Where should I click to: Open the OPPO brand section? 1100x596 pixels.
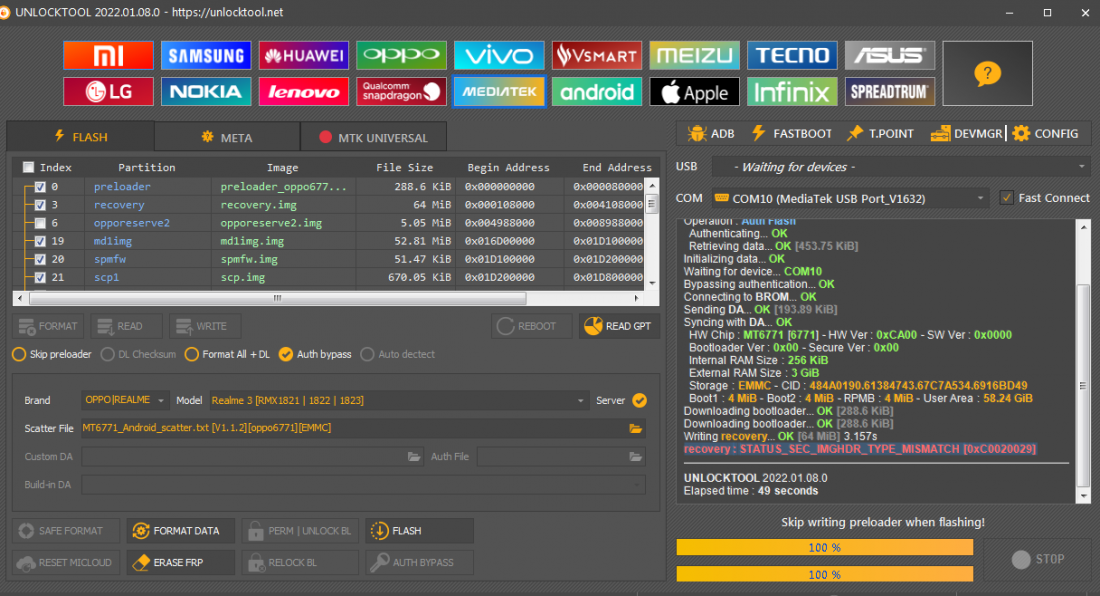click(x=401, y=55)
